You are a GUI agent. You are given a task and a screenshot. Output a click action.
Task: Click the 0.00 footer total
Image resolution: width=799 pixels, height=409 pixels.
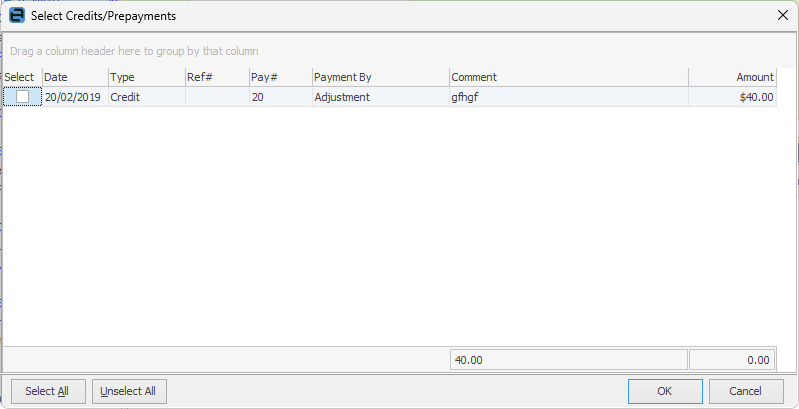click(x=732, y=360)
